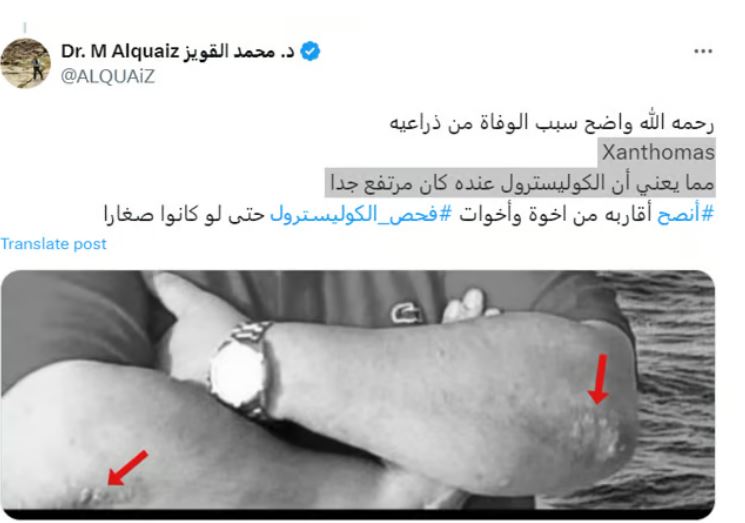Open the @ALQUAiZ handle
Viewport: 745px width, 523px height.
pos(108,76)
